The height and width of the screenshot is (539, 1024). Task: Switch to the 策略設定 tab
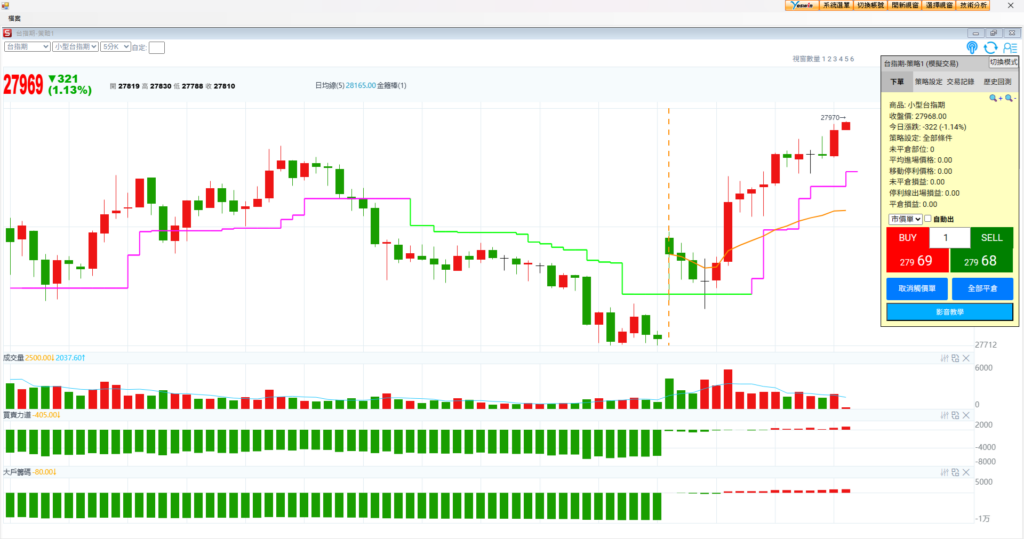pyautogui.click(x=928, y=82)
